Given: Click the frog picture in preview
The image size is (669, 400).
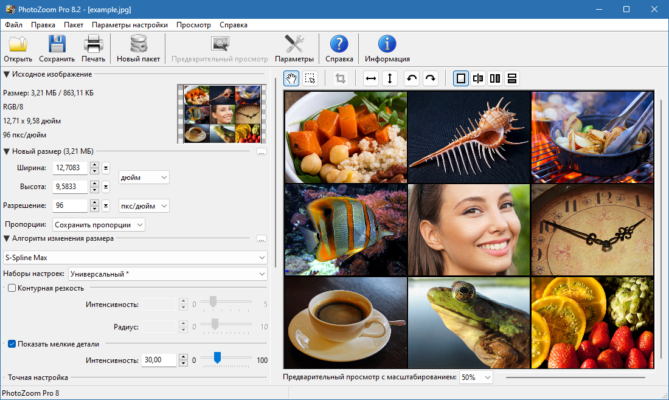Looking at the screenshot, I should 468,322.
